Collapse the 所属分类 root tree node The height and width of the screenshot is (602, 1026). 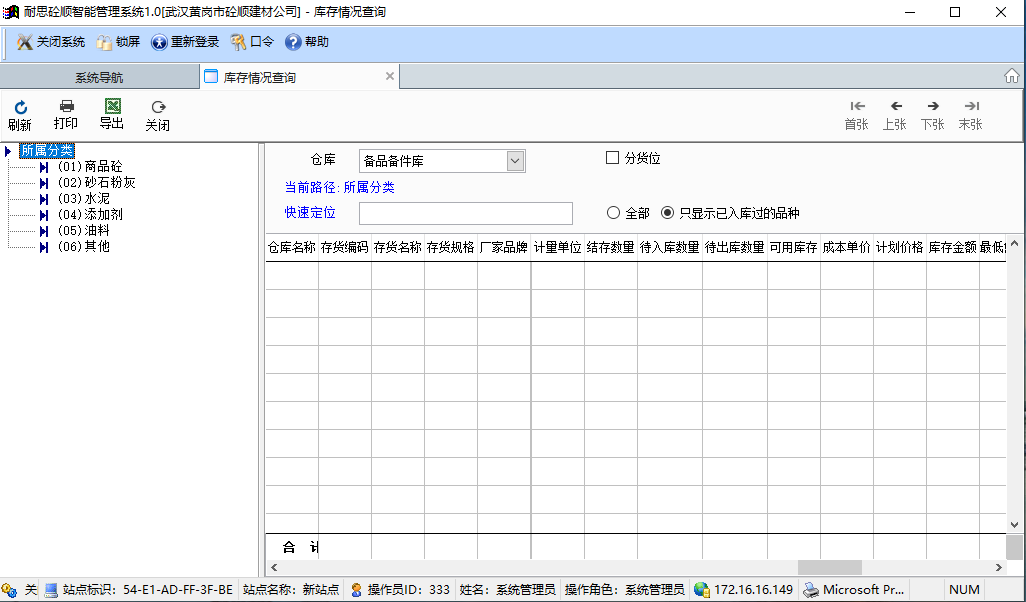point(9,151)
